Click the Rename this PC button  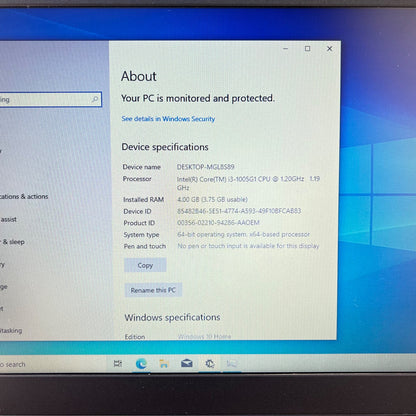pos(153,290)
